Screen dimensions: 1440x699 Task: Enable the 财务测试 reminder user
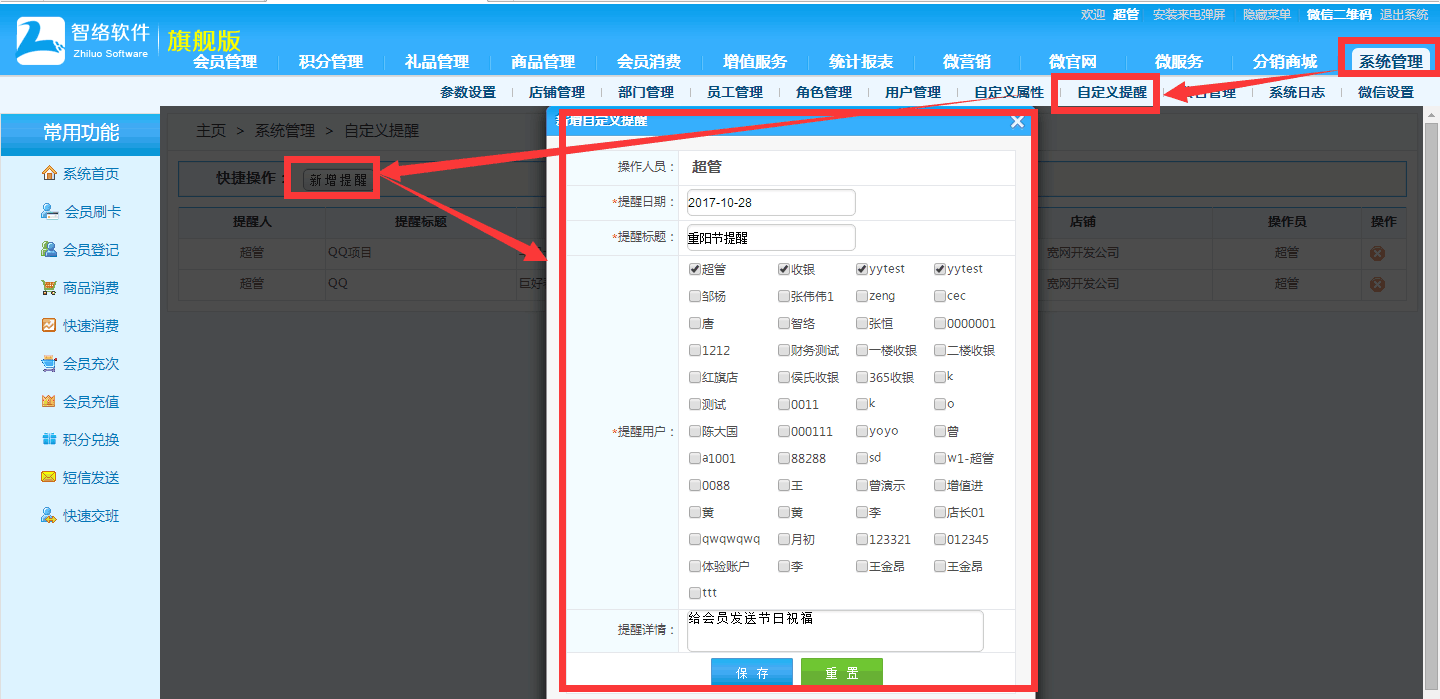[784, 350]
